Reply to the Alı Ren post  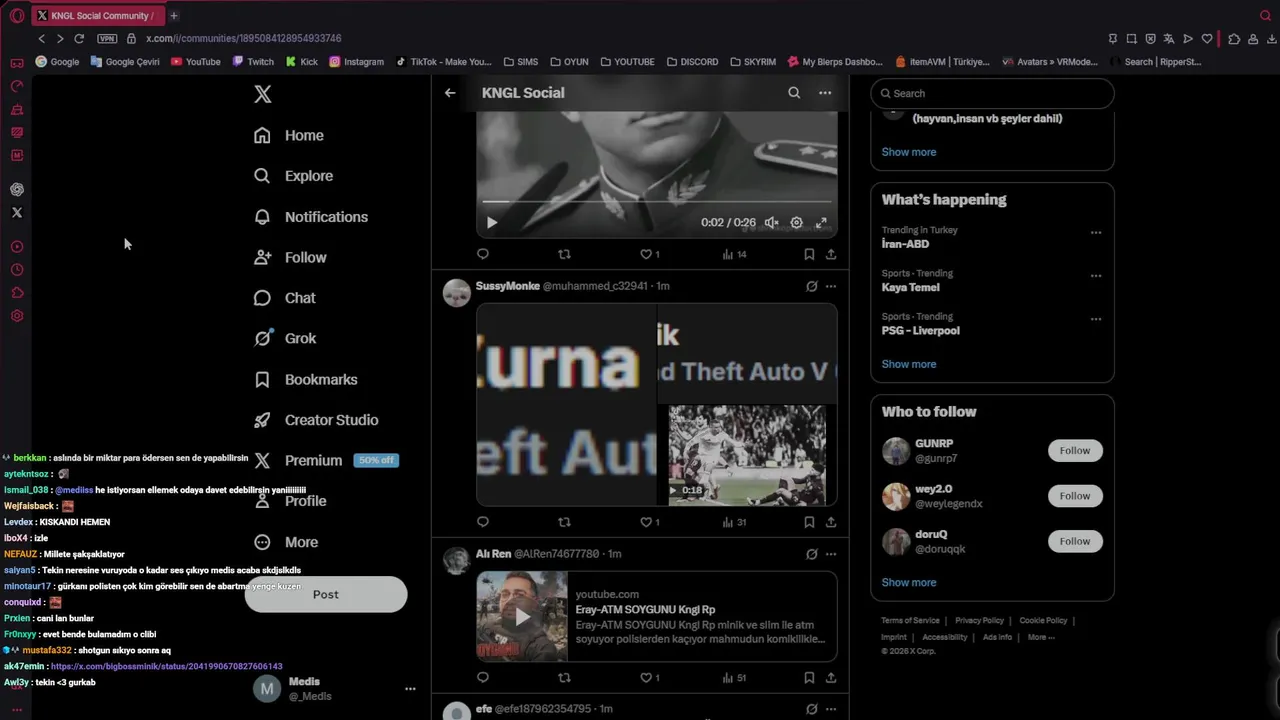pos(483,677)
